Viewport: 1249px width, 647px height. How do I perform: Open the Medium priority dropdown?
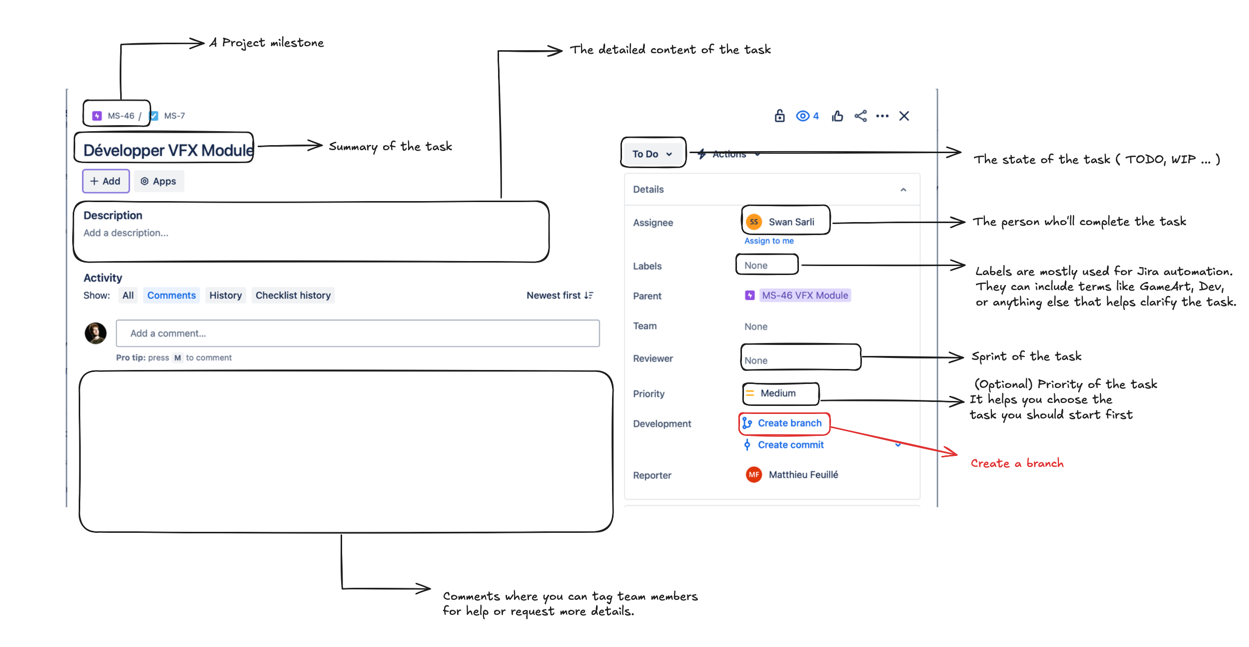point(779,393)
